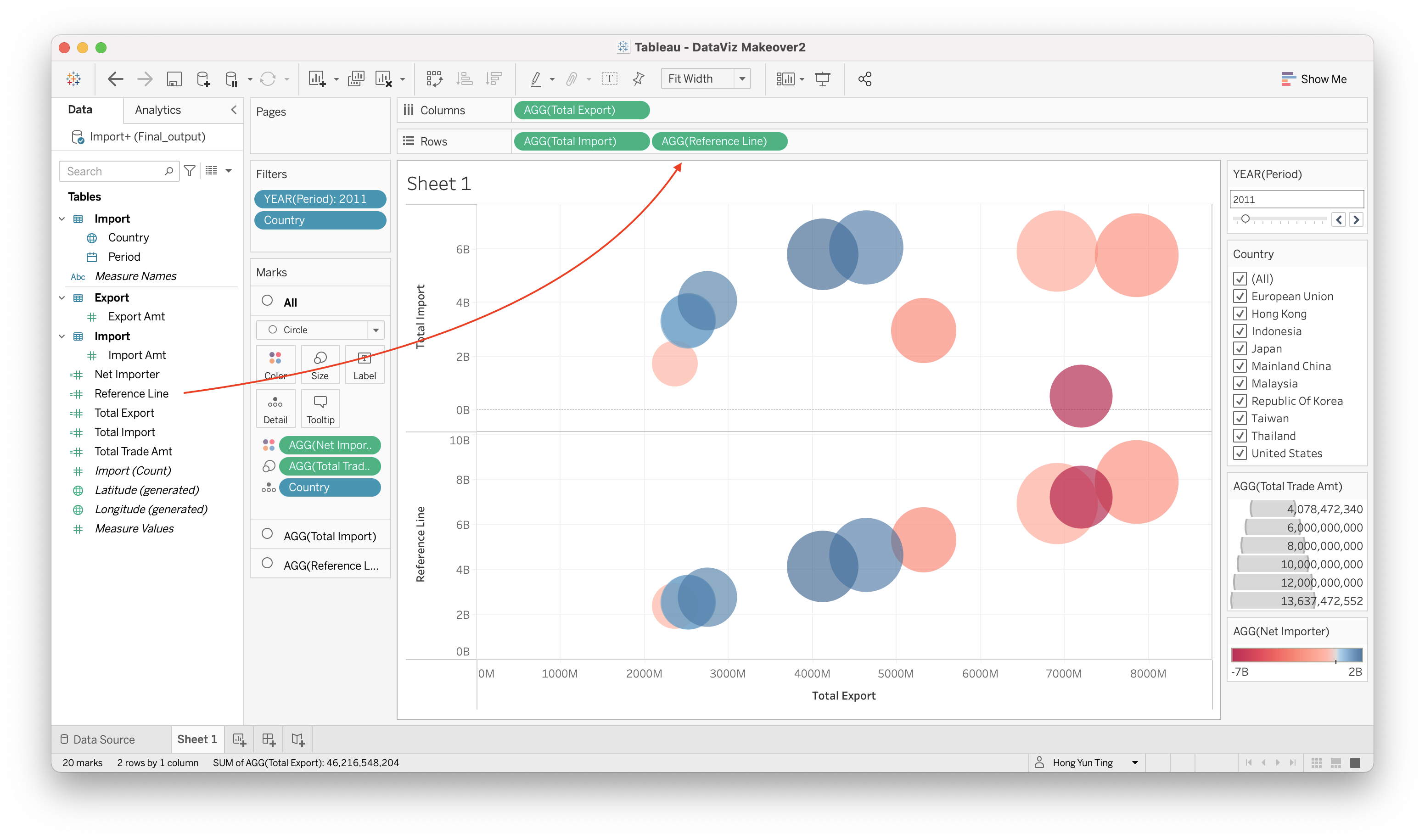
Task: Click the Share workbook icon
Action: pos(864,79)
